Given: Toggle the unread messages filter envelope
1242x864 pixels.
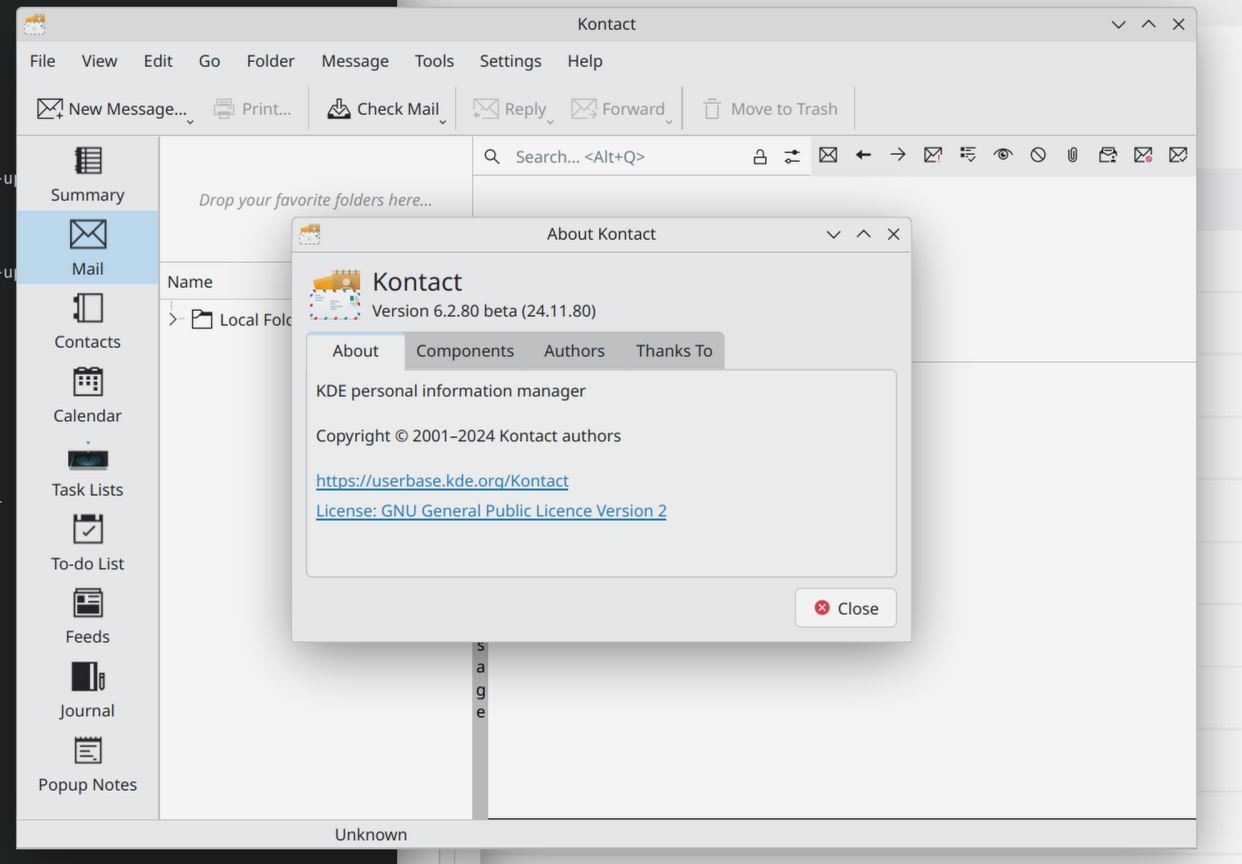Looking at the screenshot, I should point(828,155).
